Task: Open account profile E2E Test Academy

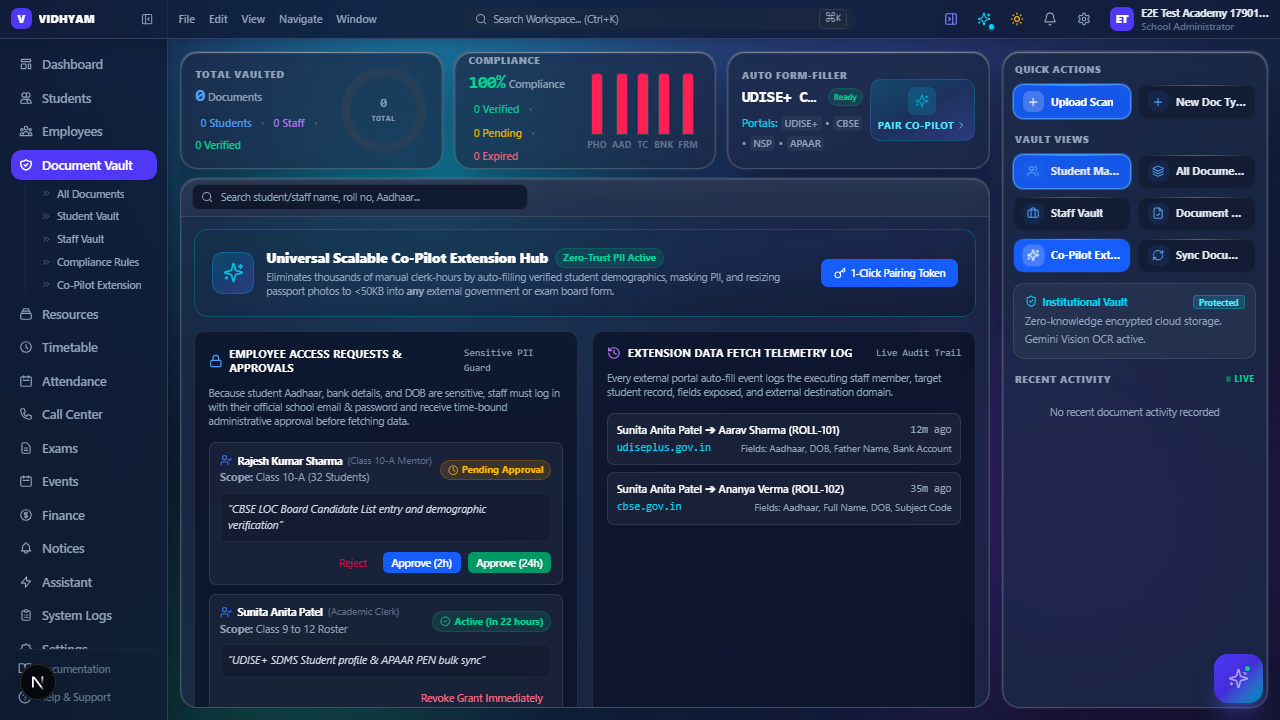Action: pyautogui.click(x=1189, y=19)
